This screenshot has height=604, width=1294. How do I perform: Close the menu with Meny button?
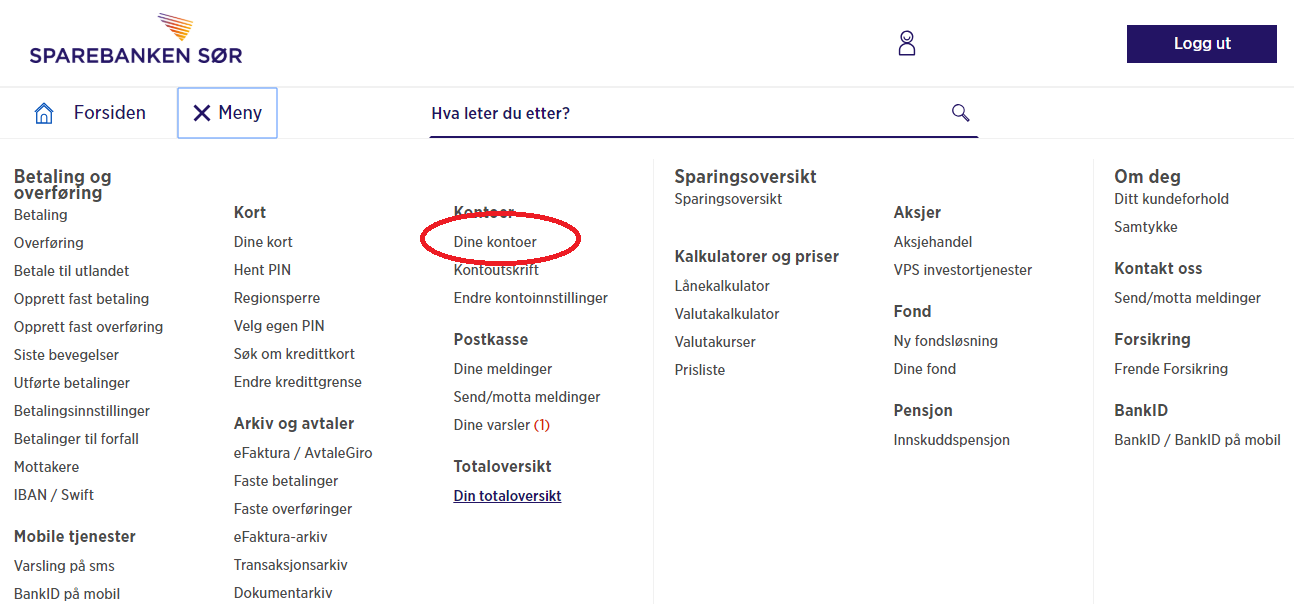(227, 113)
